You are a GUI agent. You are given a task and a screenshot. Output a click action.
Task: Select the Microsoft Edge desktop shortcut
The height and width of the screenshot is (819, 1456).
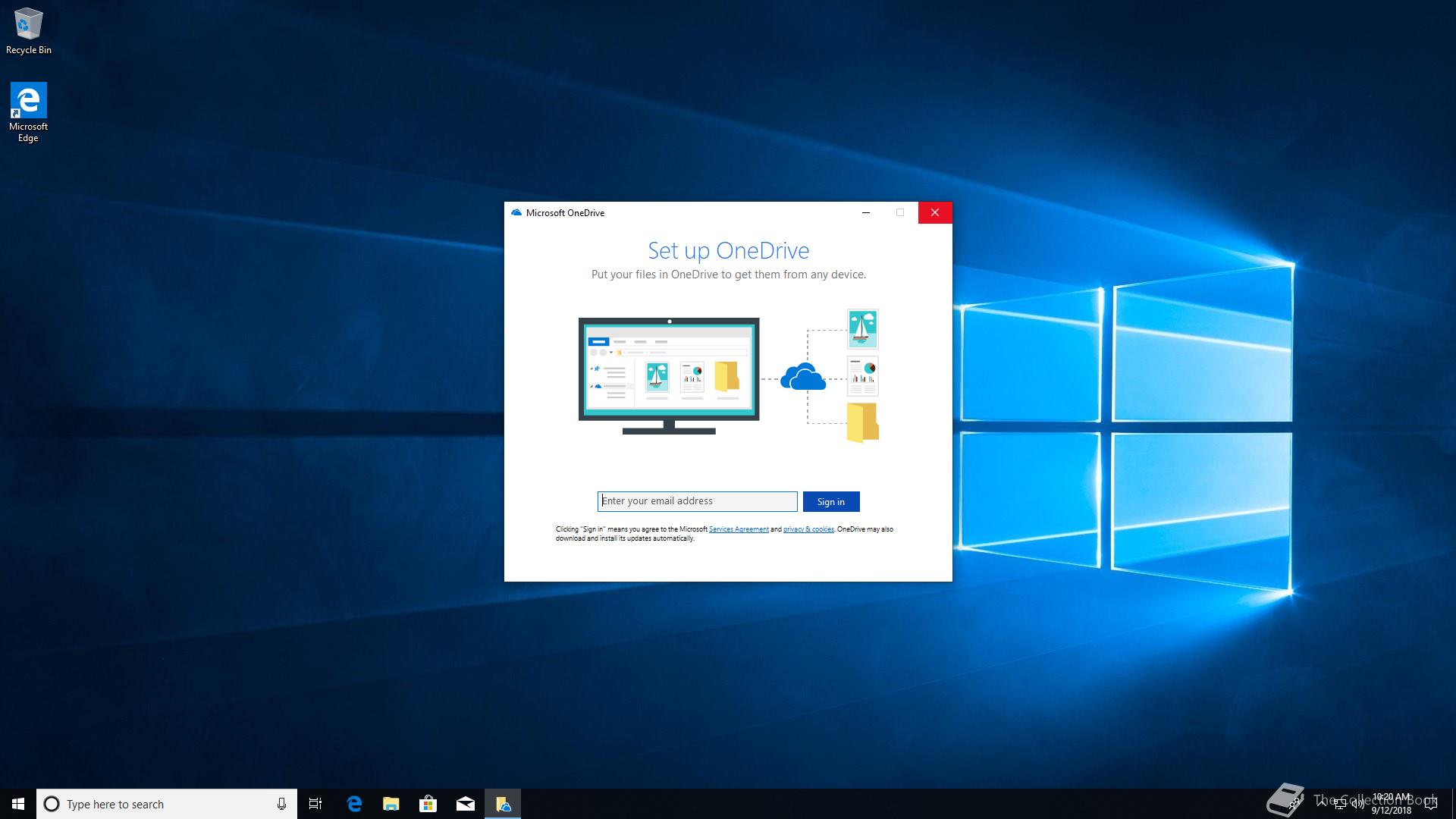click(28, 112)
